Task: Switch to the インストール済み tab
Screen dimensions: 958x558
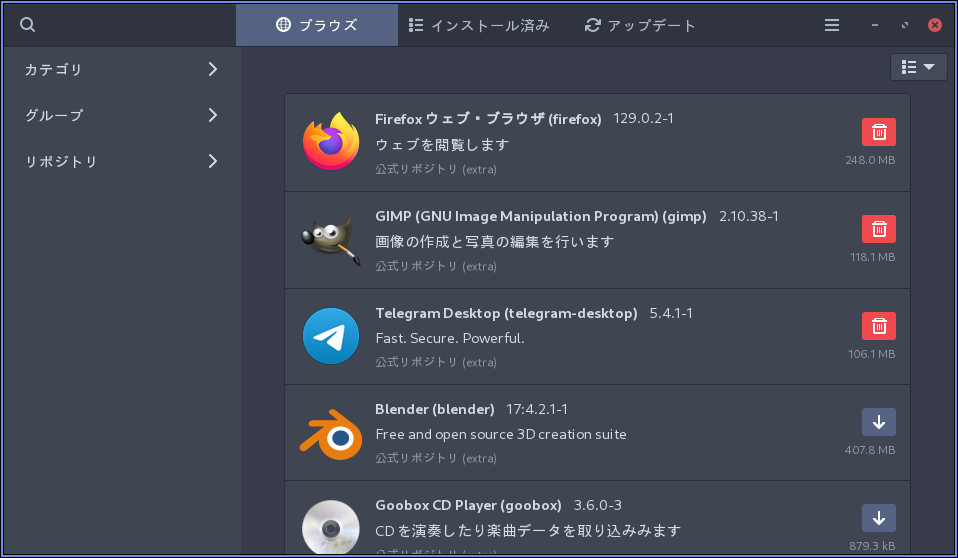Action: 479,25
